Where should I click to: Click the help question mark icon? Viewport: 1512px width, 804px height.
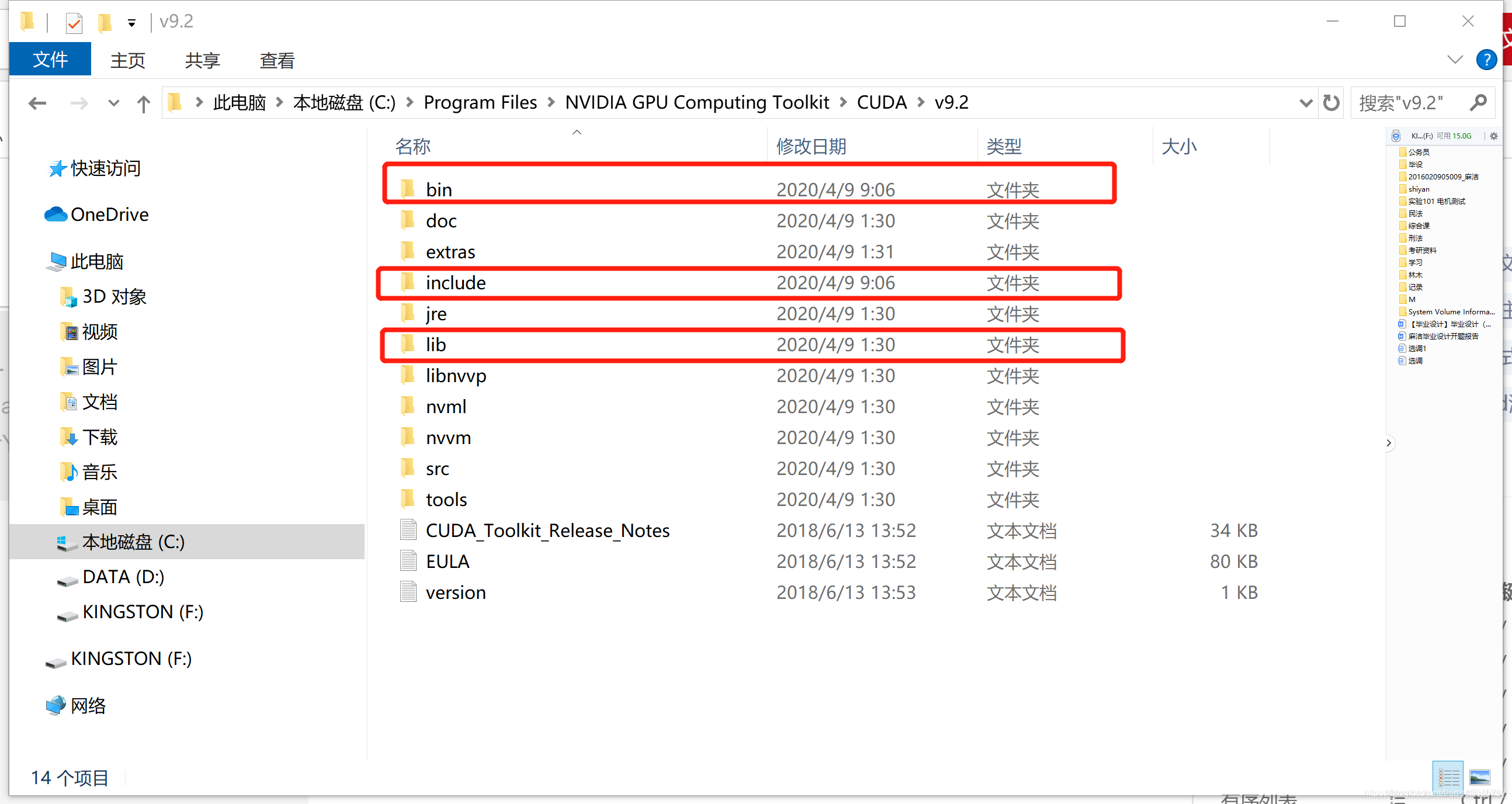1486,59
